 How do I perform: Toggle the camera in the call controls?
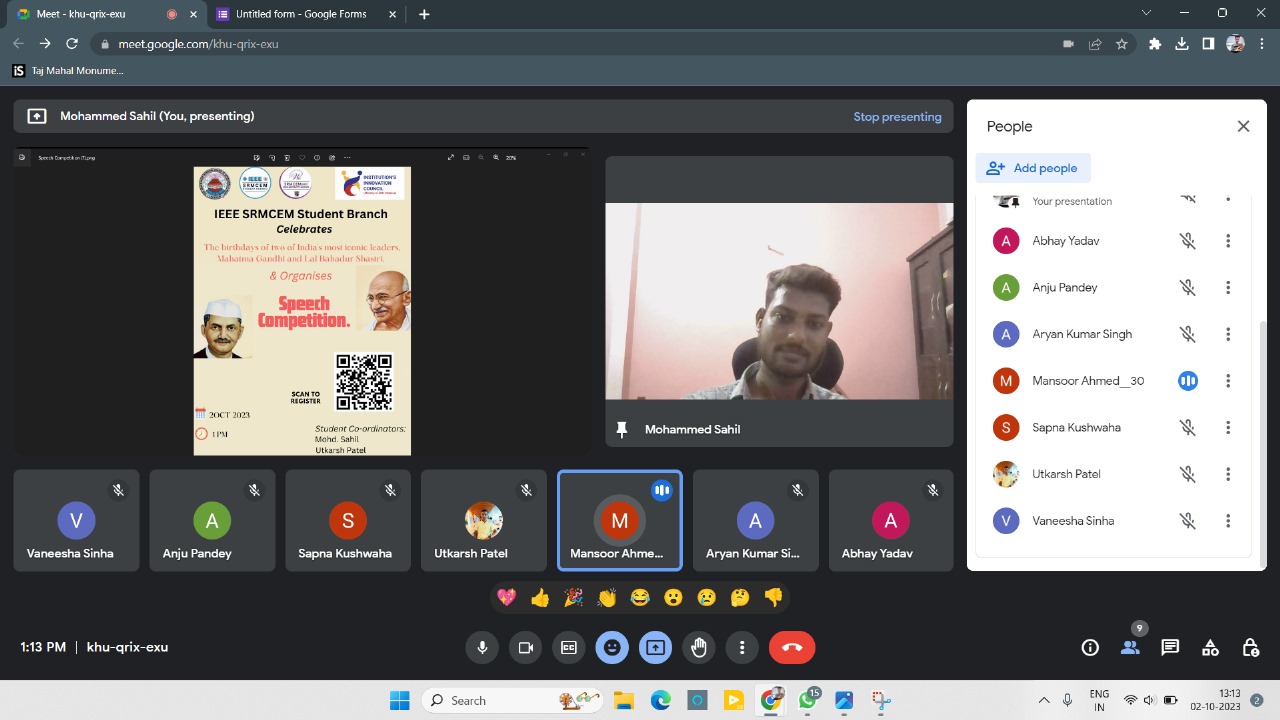tap(525, 648)
